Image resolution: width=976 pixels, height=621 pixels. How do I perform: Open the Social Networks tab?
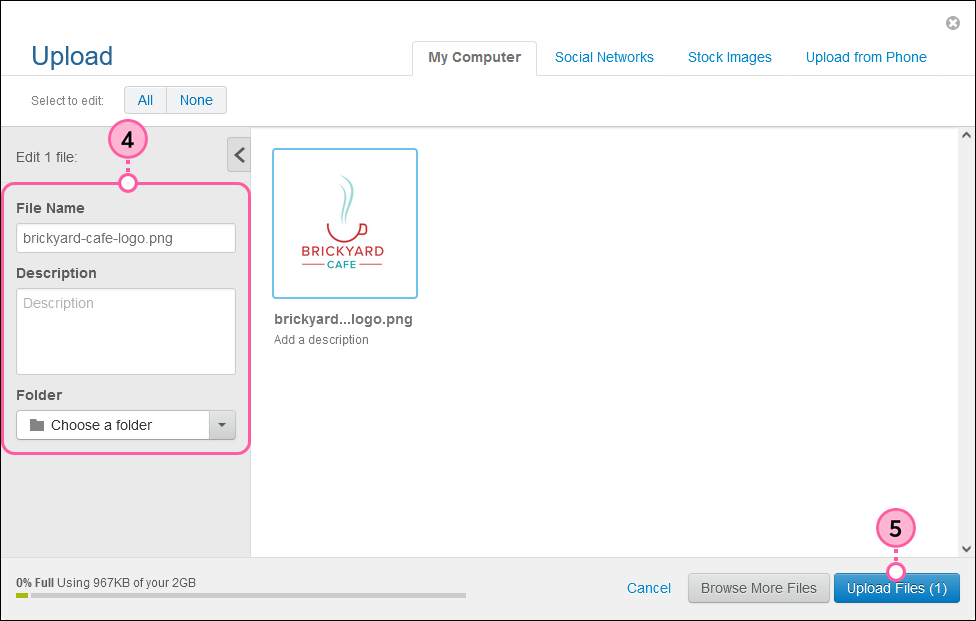(x=604, y=57)
